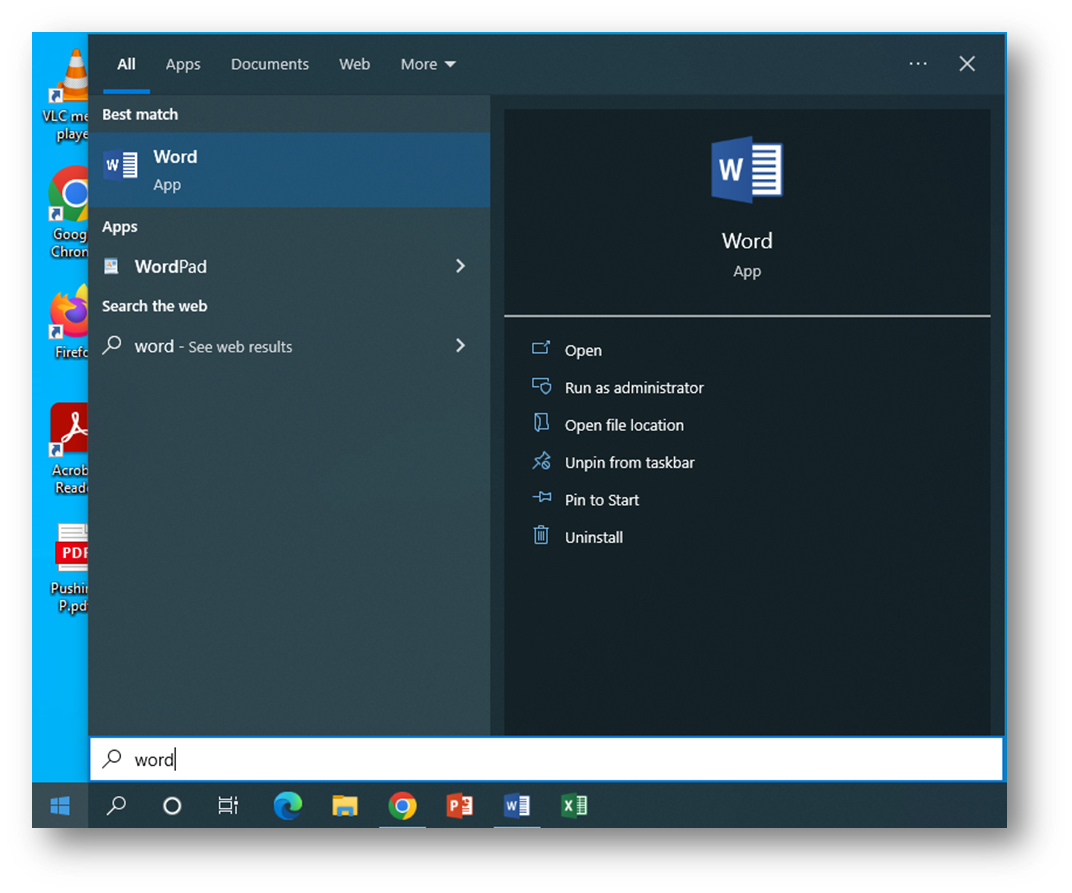The width and height of the screenshot is (1072, 893).
Task: Open PowerPoint from the taskbar
Action: (x=460, y=805)
